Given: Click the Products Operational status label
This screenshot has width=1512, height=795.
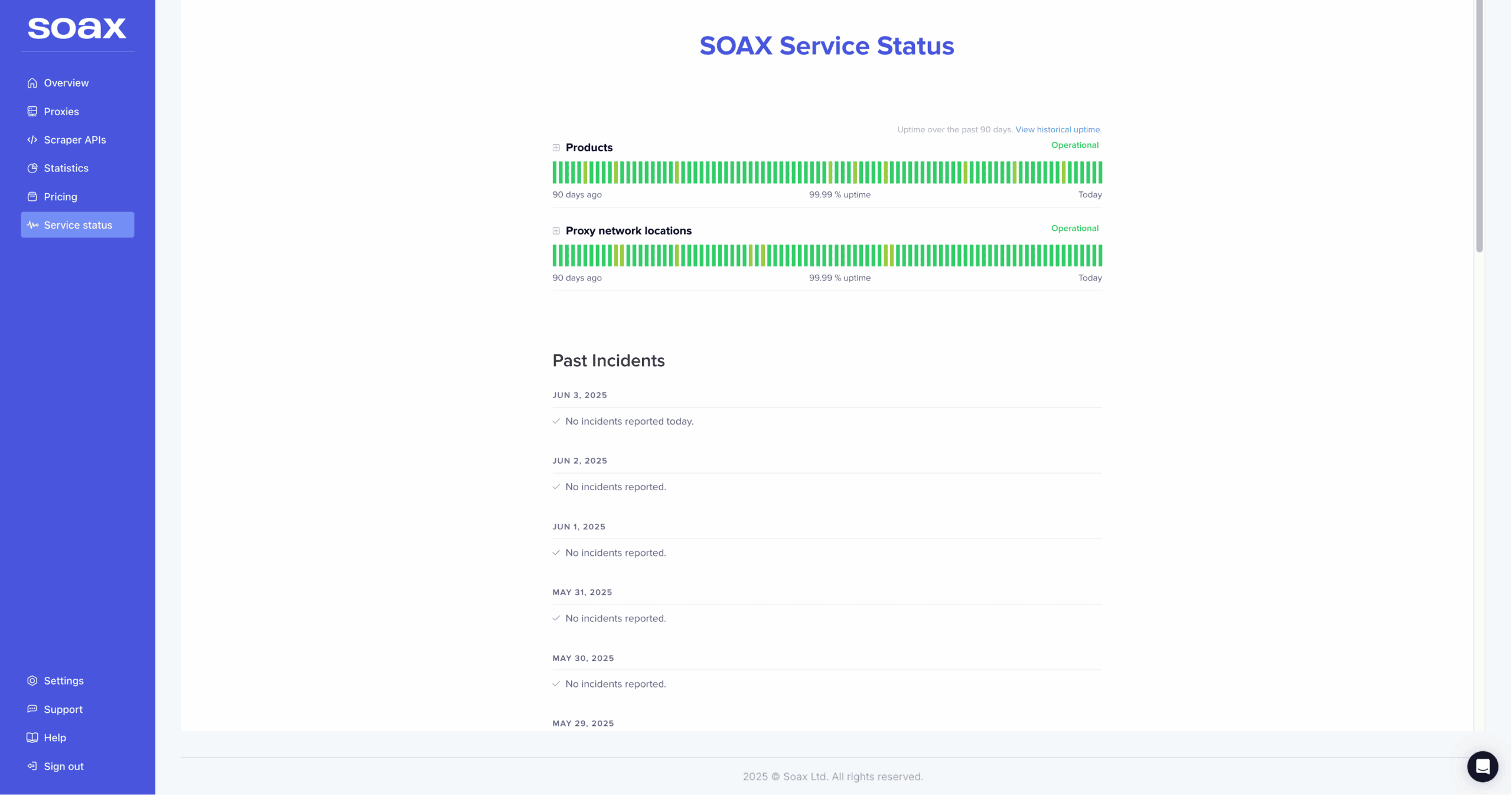Looking at the screenshot, I should click(1075, 145).
